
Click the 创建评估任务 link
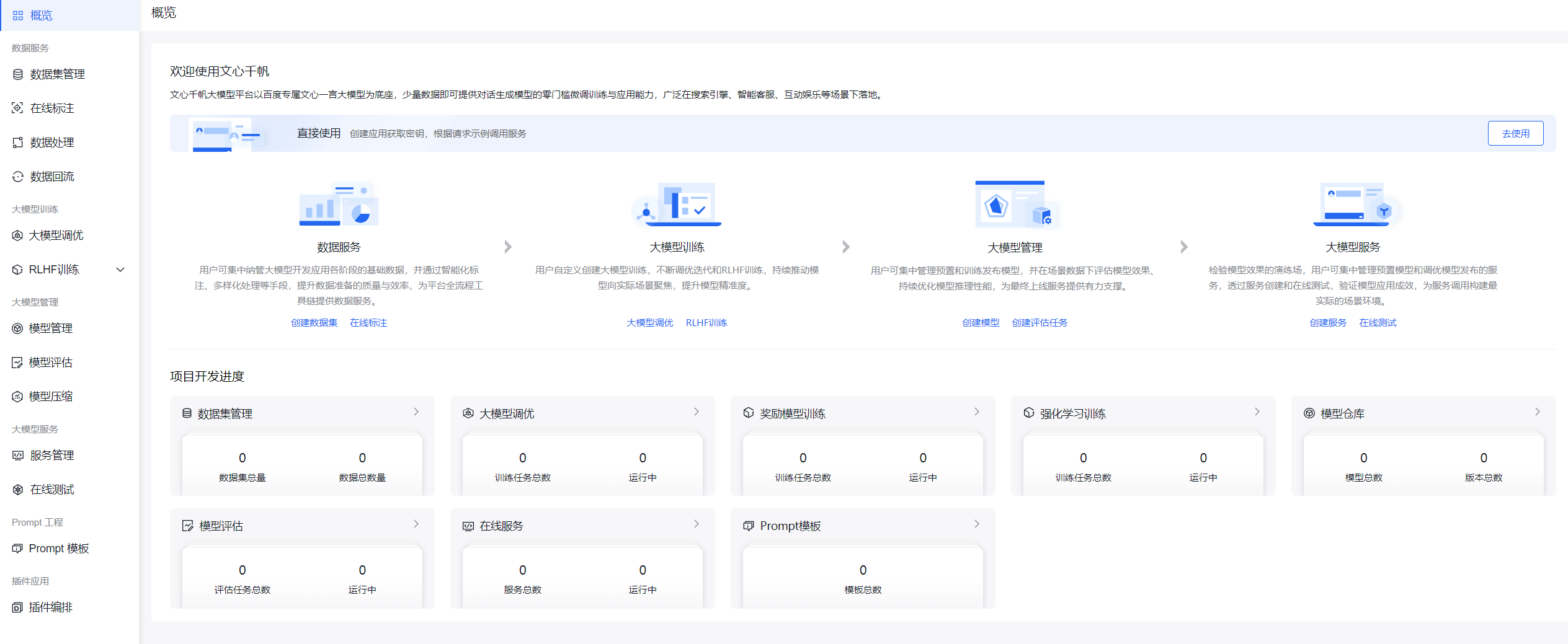1040,323
